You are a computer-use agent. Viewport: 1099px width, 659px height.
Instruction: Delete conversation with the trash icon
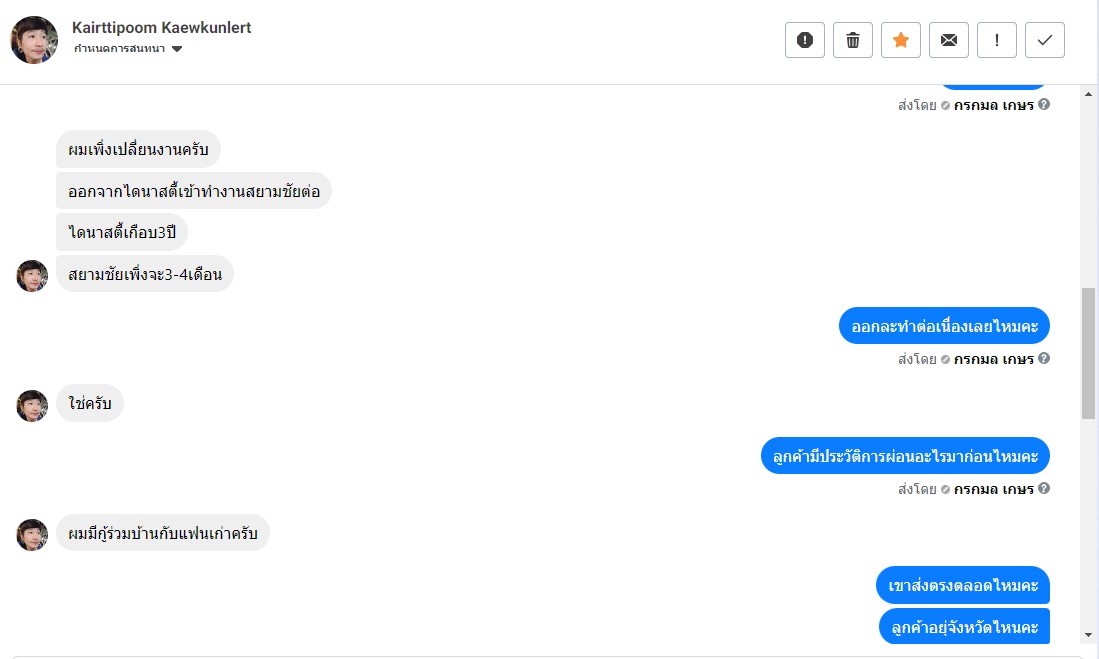[x=853, y=40]
